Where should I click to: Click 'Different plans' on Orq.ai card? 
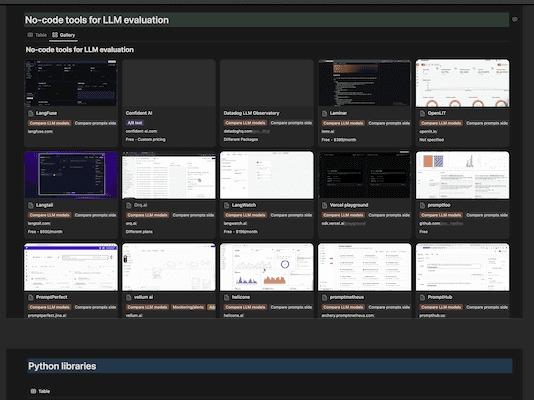click(x=139, y=232)
